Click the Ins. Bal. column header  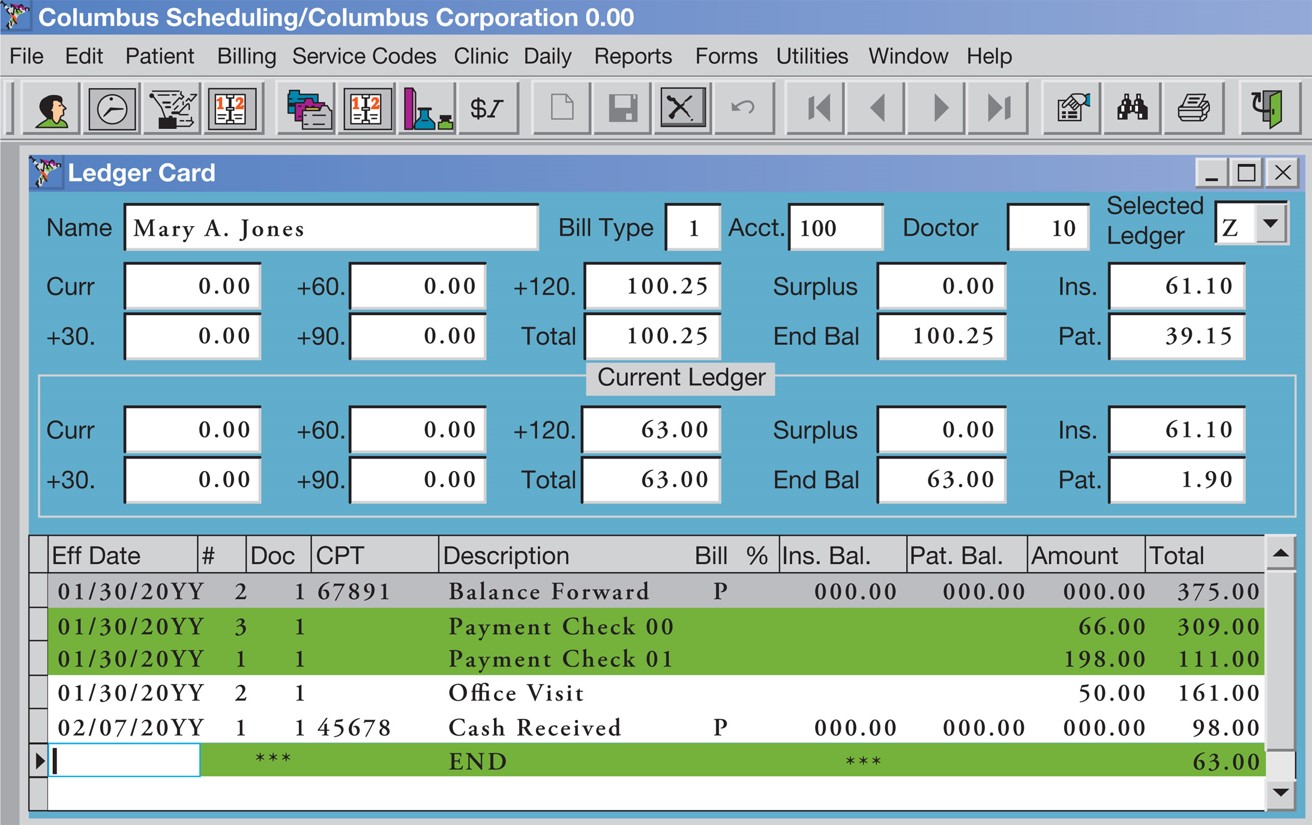(841, 556)
